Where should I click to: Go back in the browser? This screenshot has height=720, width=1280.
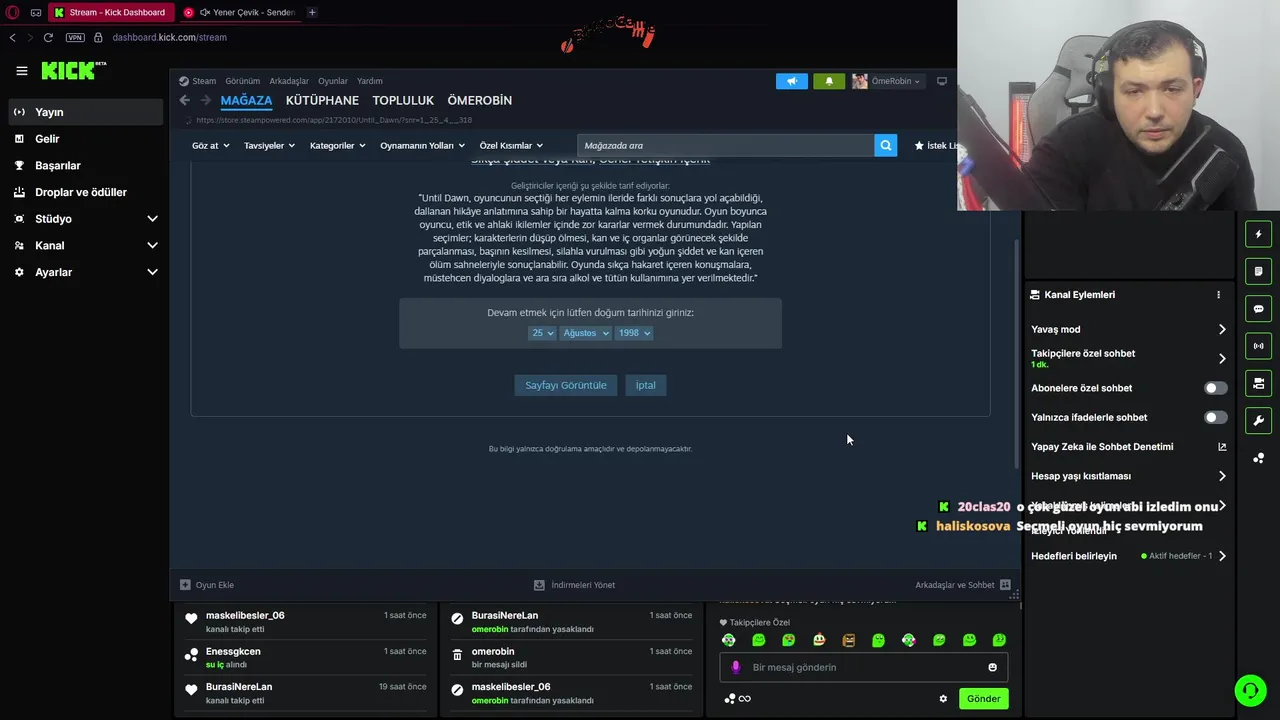tap(12, 37)
